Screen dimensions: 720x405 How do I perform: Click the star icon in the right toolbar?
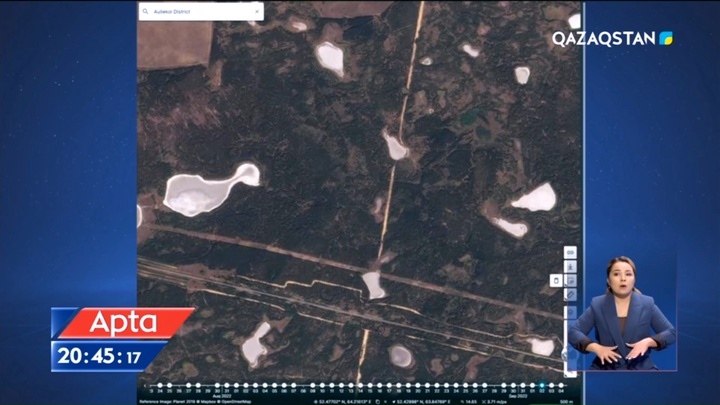(570, 267)
